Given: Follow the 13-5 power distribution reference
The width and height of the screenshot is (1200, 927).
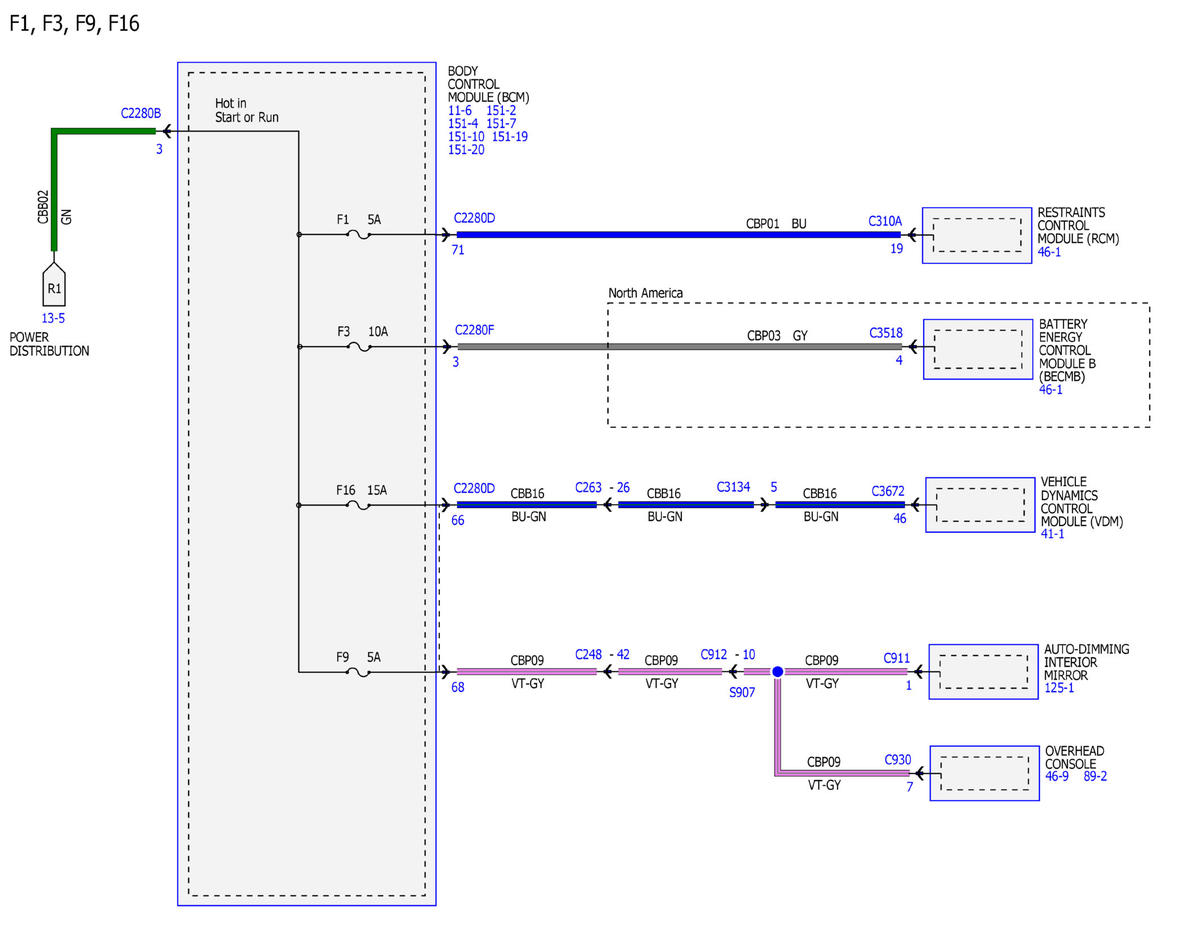Looking at the screenshot, I should (51, 319).
